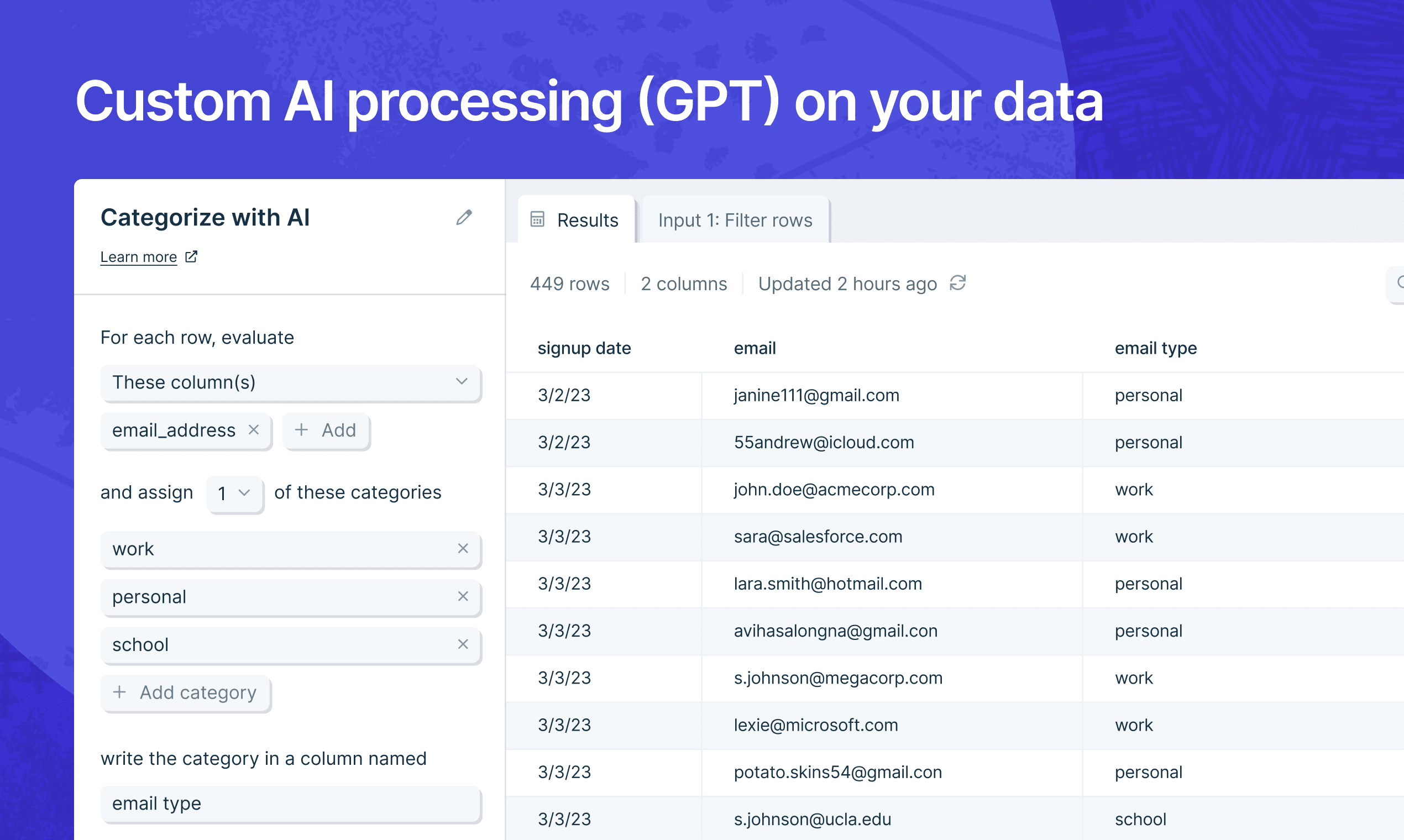Open the Input 1: Filter rows tab
The height and width of the screenshot is (840, 1404).
(735, 220)
